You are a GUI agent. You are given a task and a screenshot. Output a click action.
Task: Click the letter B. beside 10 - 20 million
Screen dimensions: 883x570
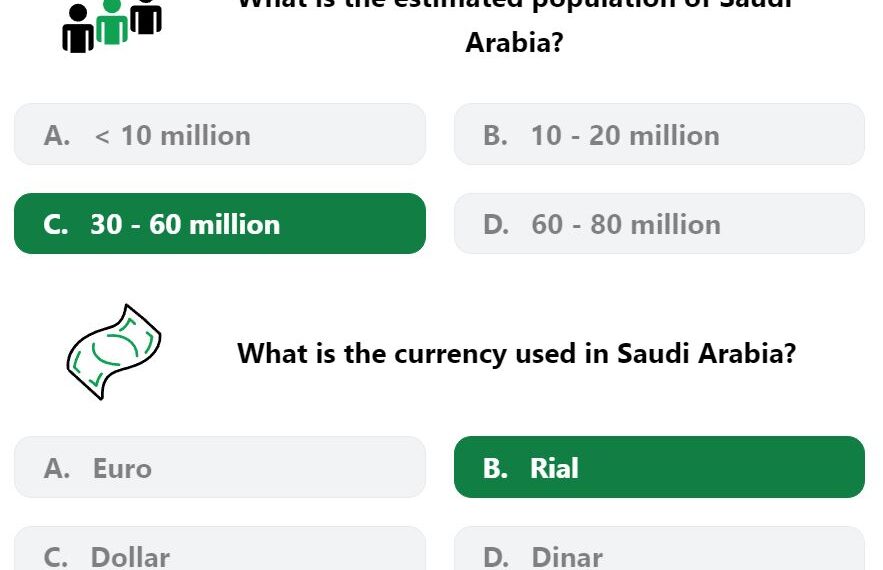tap(496, 135)
